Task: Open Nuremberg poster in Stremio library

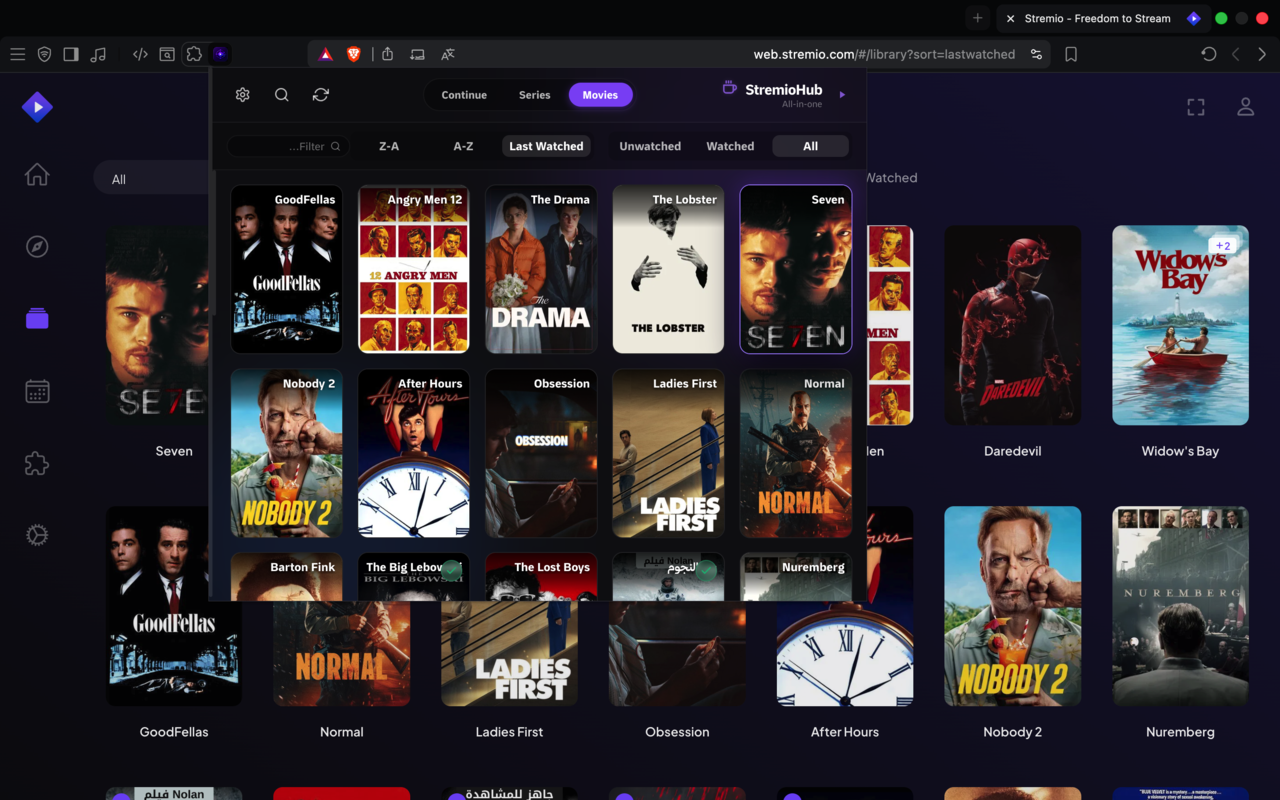Action: [x=1180, y=606]
